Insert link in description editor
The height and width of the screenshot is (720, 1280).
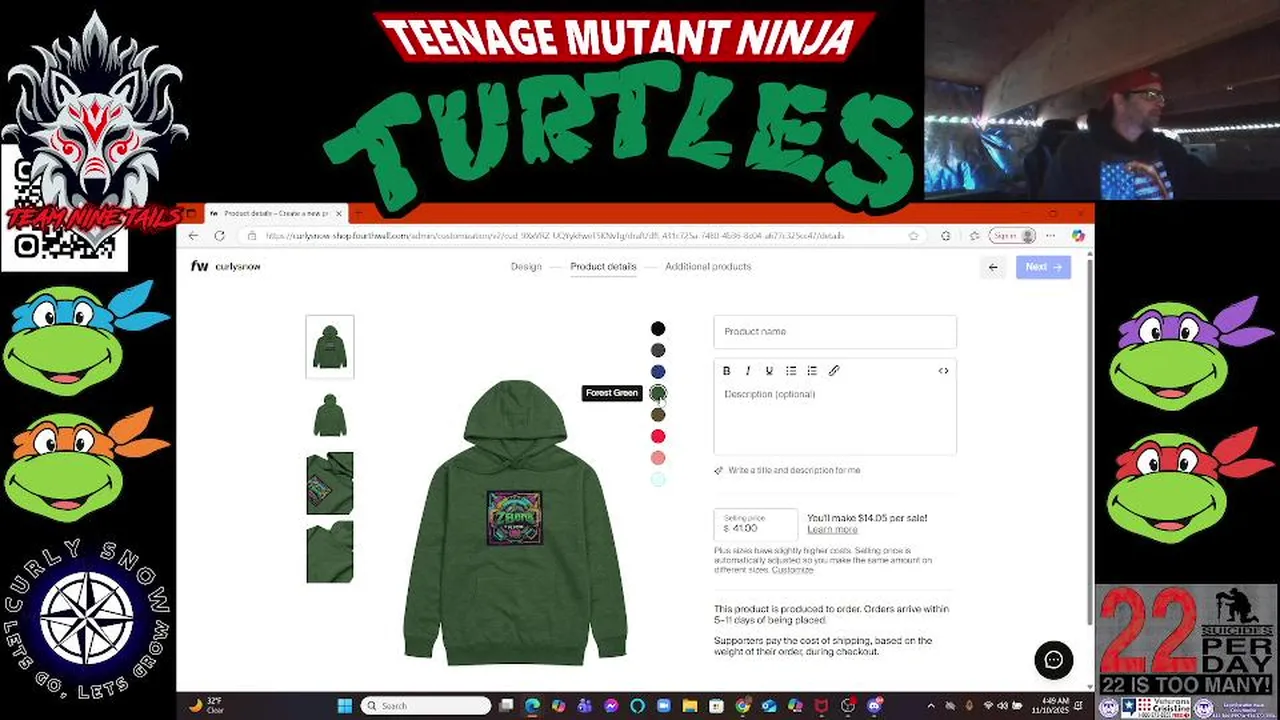[x=834, y=371]
